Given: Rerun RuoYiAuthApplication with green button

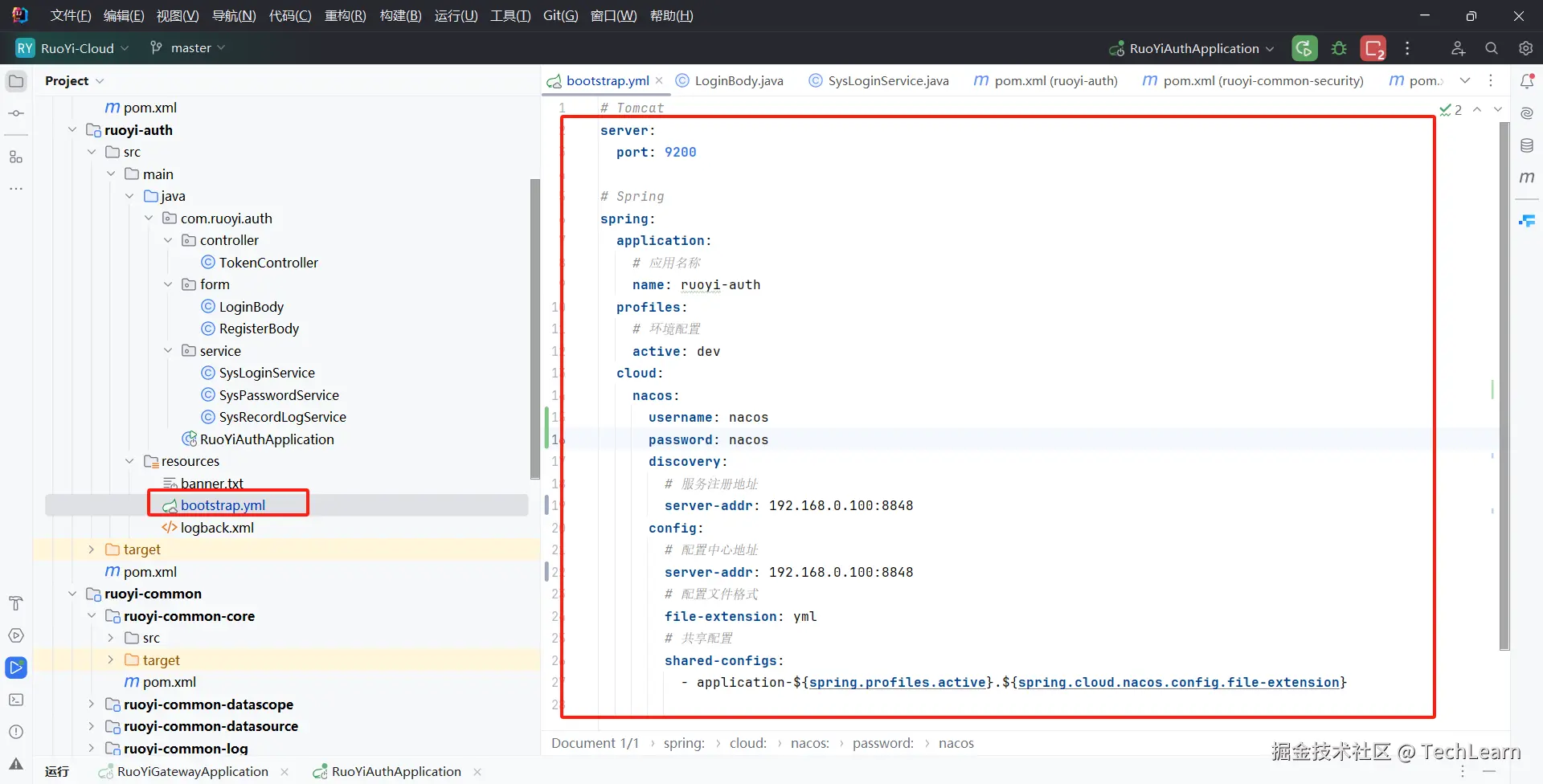Looking at the screenshot, I should 1304,48.
